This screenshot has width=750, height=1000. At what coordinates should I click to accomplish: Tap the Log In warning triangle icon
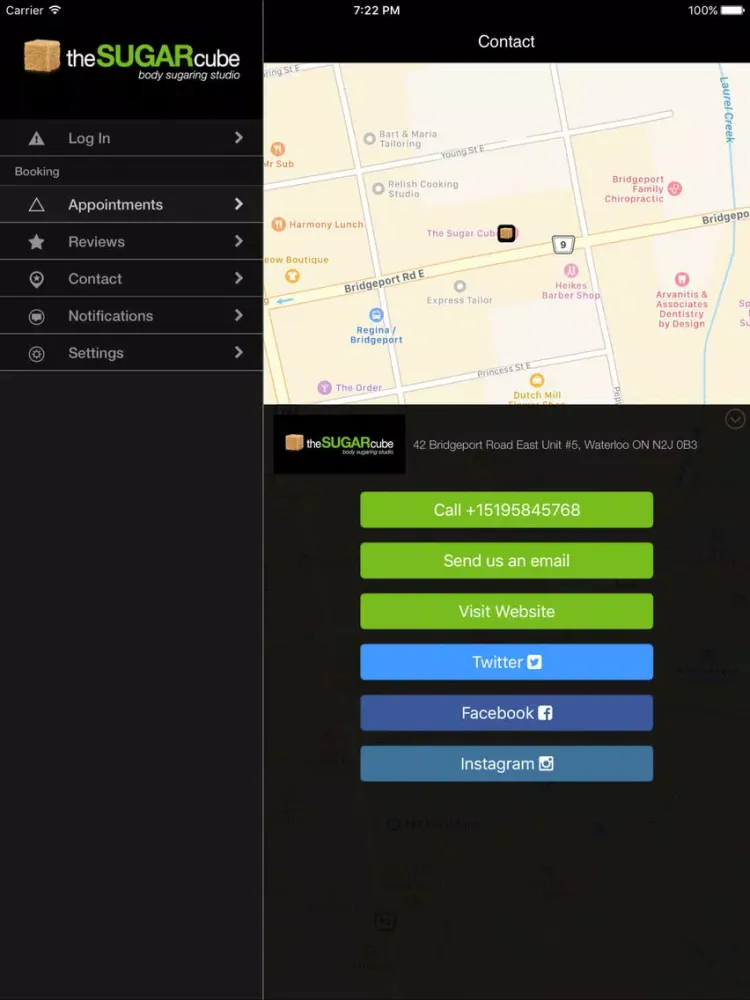pos(36,138)
